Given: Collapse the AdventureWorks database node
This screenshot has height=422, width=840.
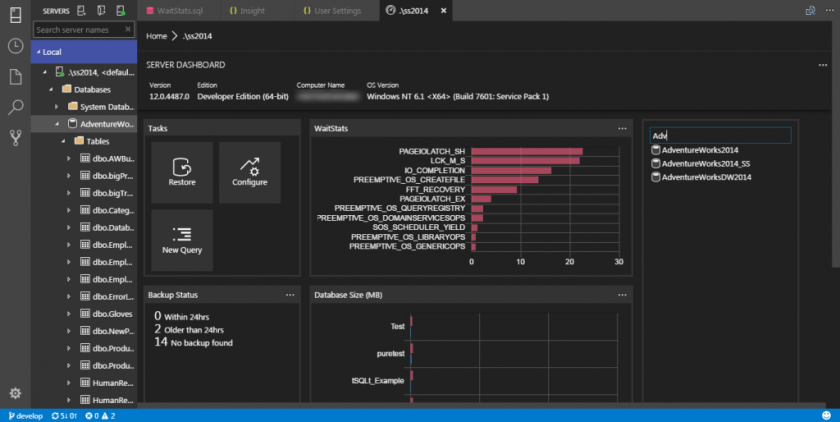Looking at the screenshot, I should click(57, 124).
